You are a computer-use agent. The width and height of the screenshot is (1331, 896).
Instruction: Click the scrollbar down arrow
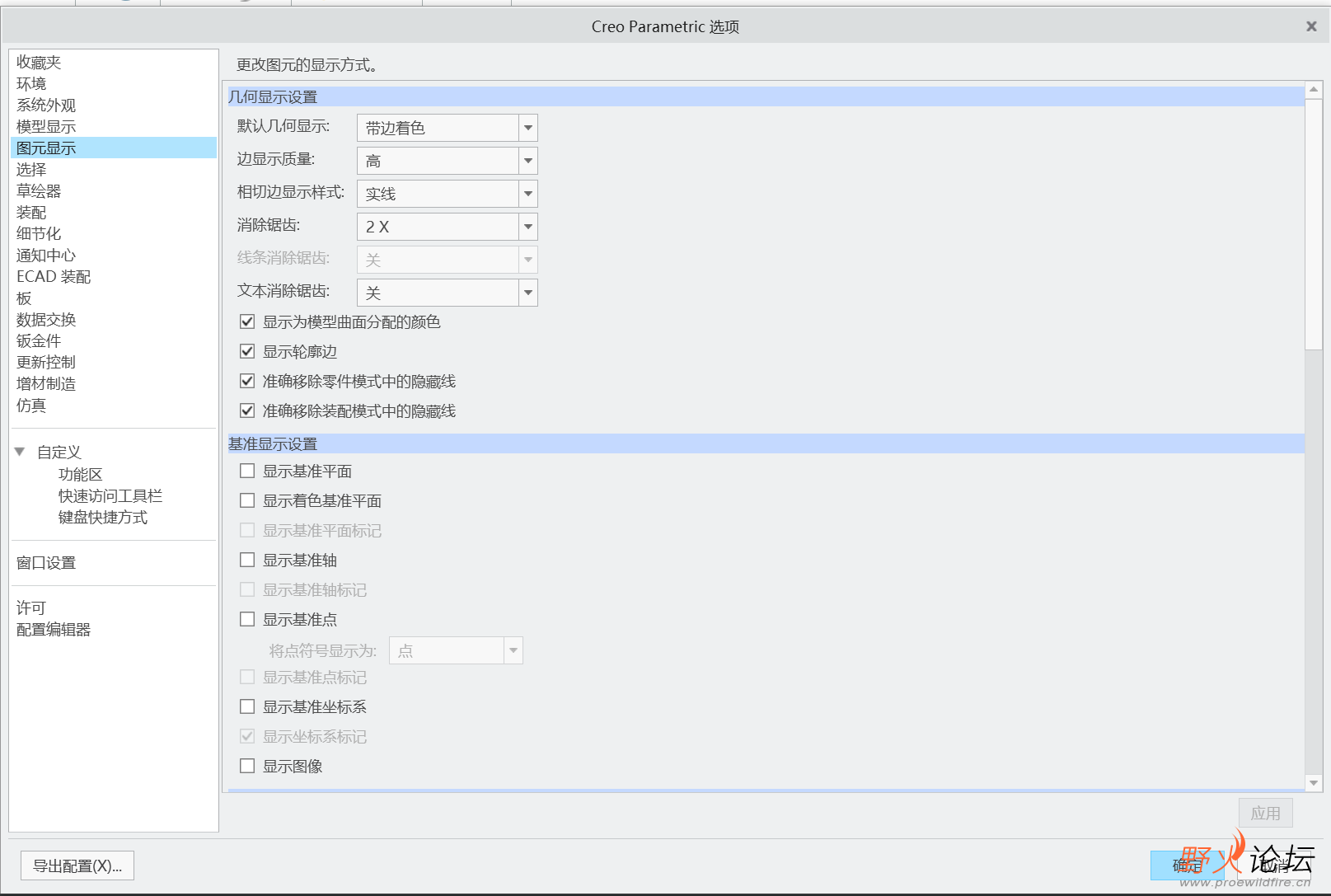[1314, 783]
